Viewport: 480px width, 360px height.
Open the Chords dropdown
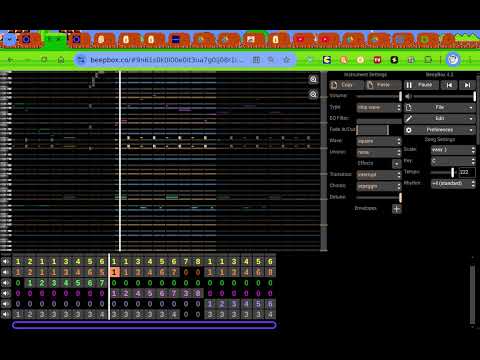379,186
